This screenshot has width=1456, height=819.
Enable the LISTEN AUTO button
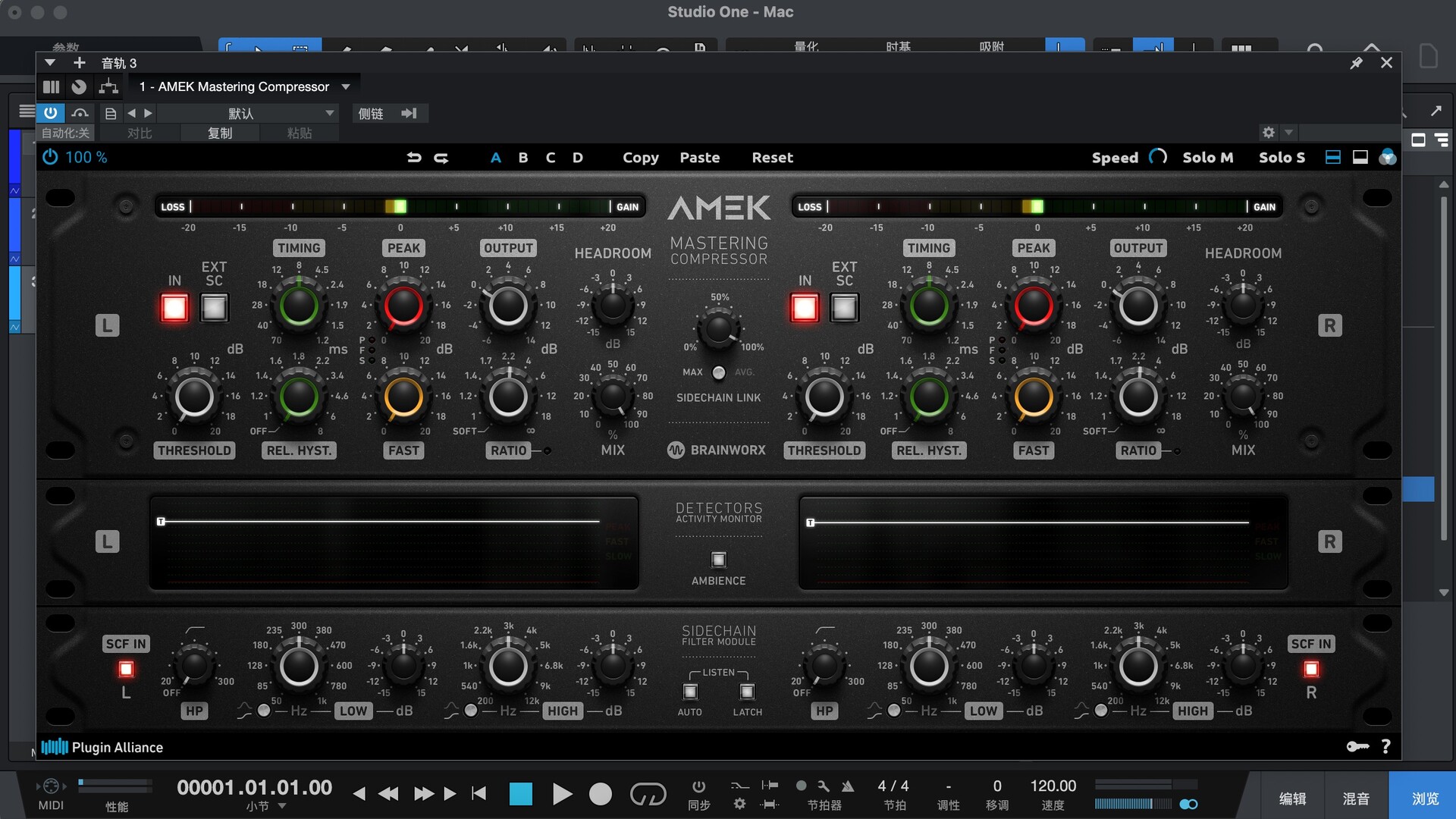click(690, 692)
